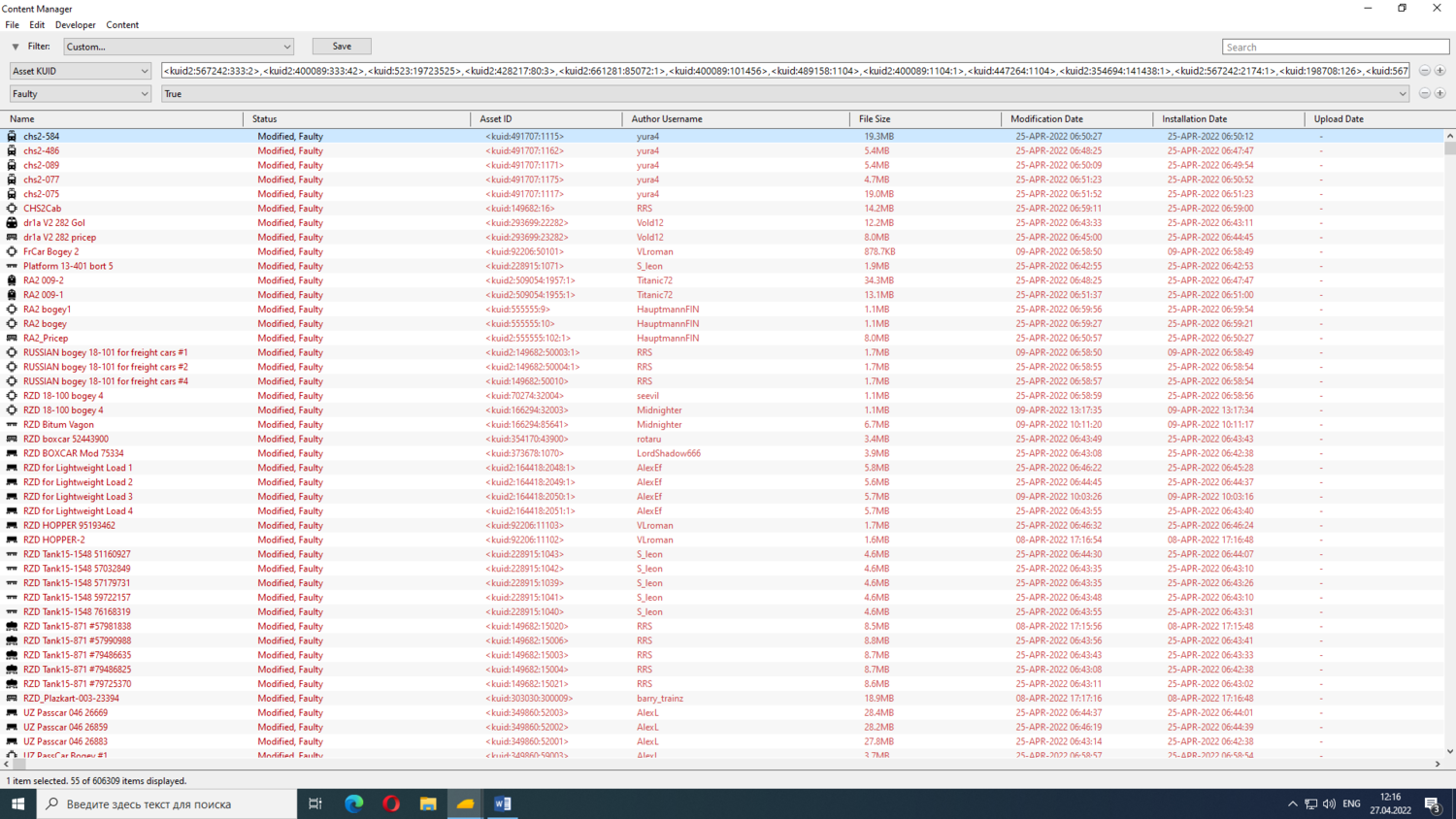
Task: Select the row RZD boxcar 52443900
Action: point(722,439)
